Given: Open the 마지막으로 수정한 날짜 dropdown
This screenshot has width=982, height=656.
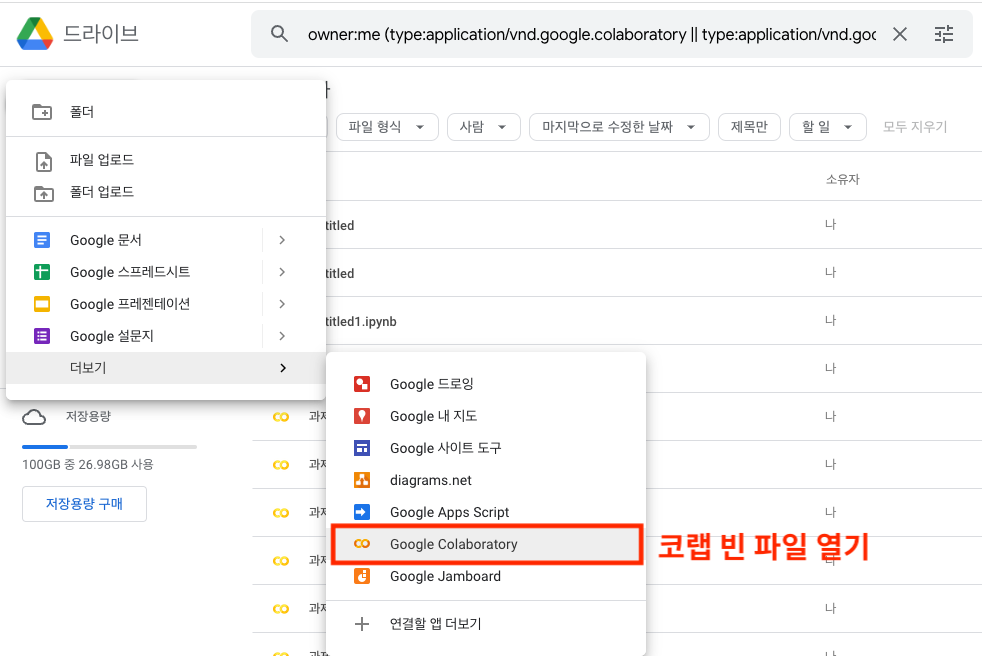Looking at the screenshot, I should [x=619, y=127].
